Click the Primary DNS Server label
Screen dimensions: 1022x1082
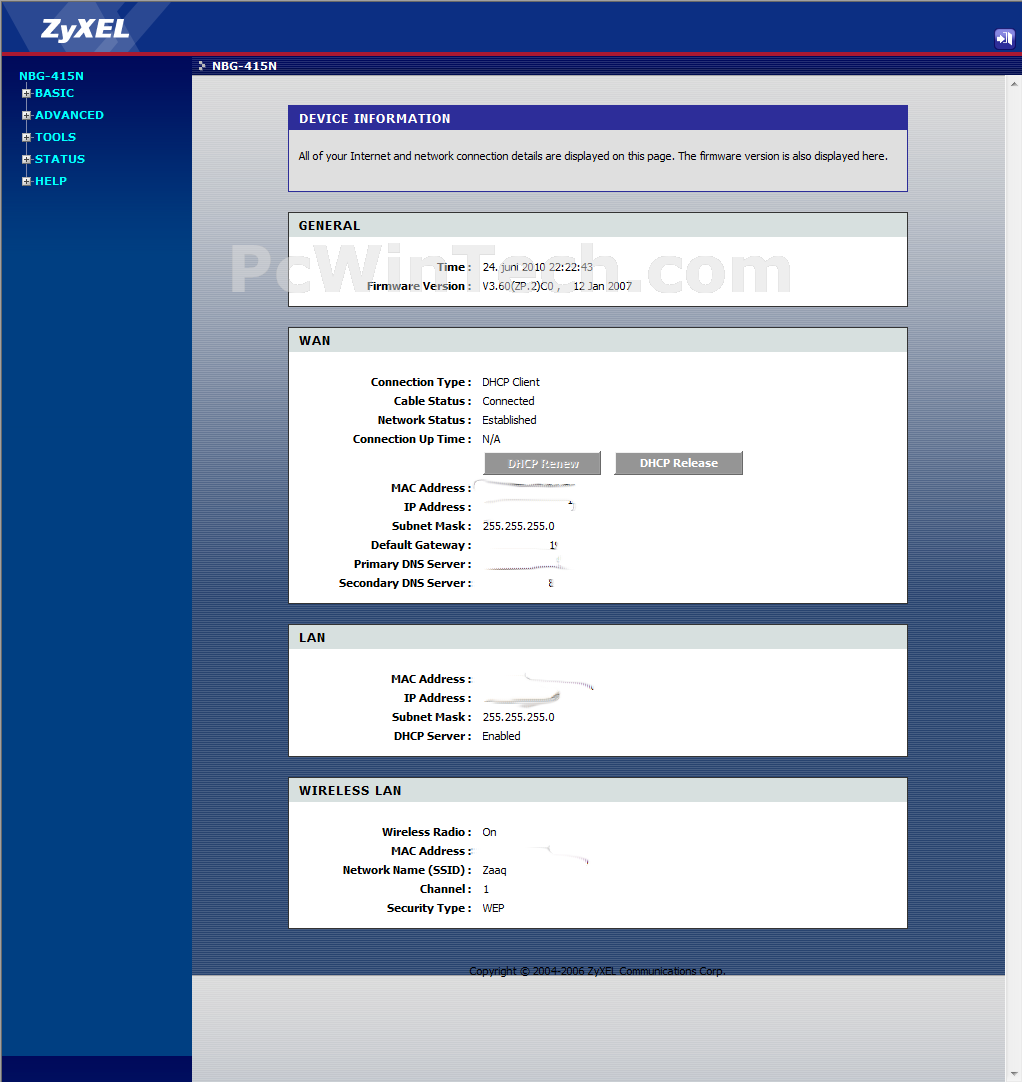[413, 564]
